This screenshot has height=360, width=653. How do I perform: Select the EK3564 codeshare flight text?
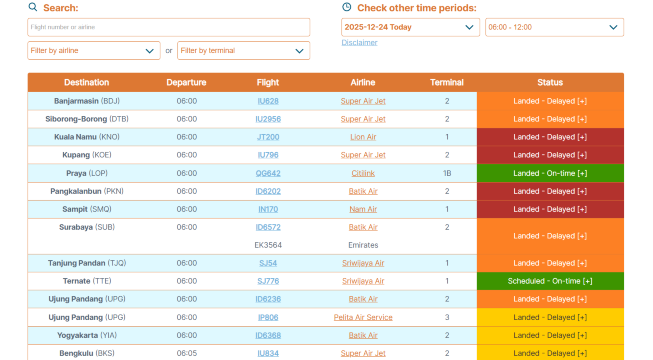click(268, 245)
